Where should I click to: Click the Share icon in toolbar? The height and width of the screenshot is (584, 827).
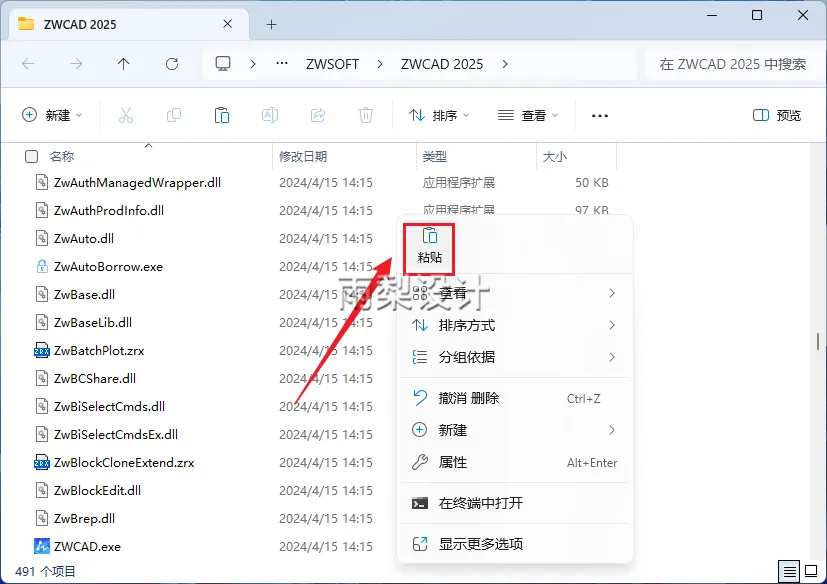coord(318,115)
